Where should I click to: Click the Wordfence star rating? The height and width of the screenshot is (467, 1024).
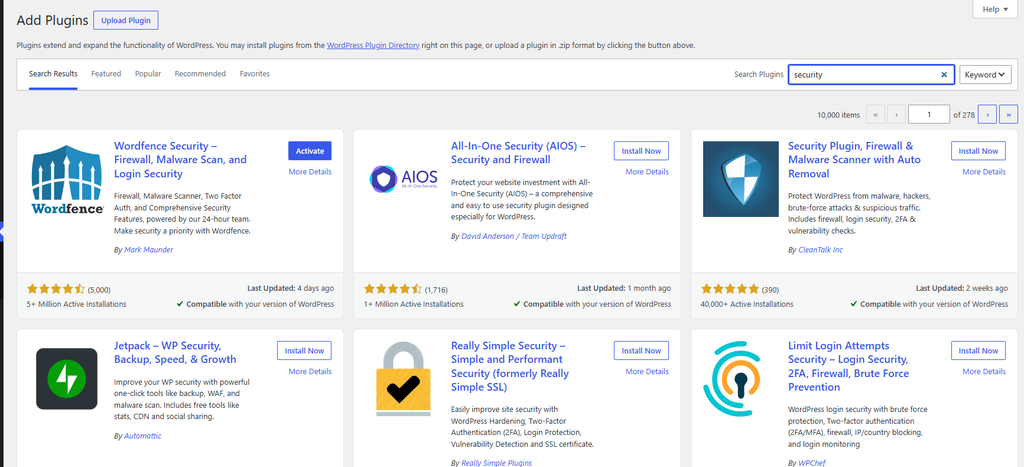point(56,289)
